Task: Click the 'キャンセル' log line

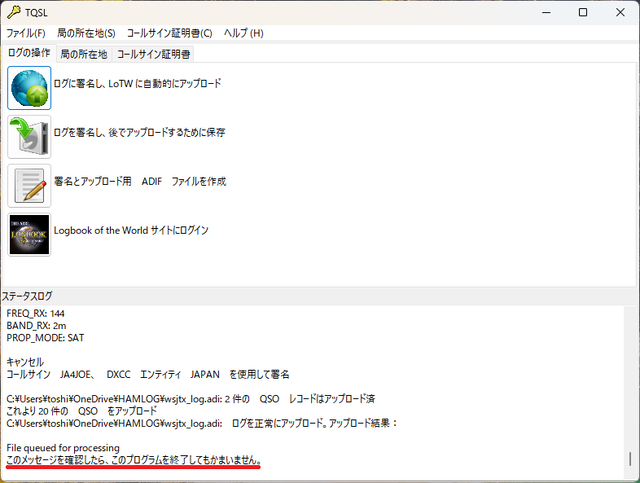Action: click(25, 362)
